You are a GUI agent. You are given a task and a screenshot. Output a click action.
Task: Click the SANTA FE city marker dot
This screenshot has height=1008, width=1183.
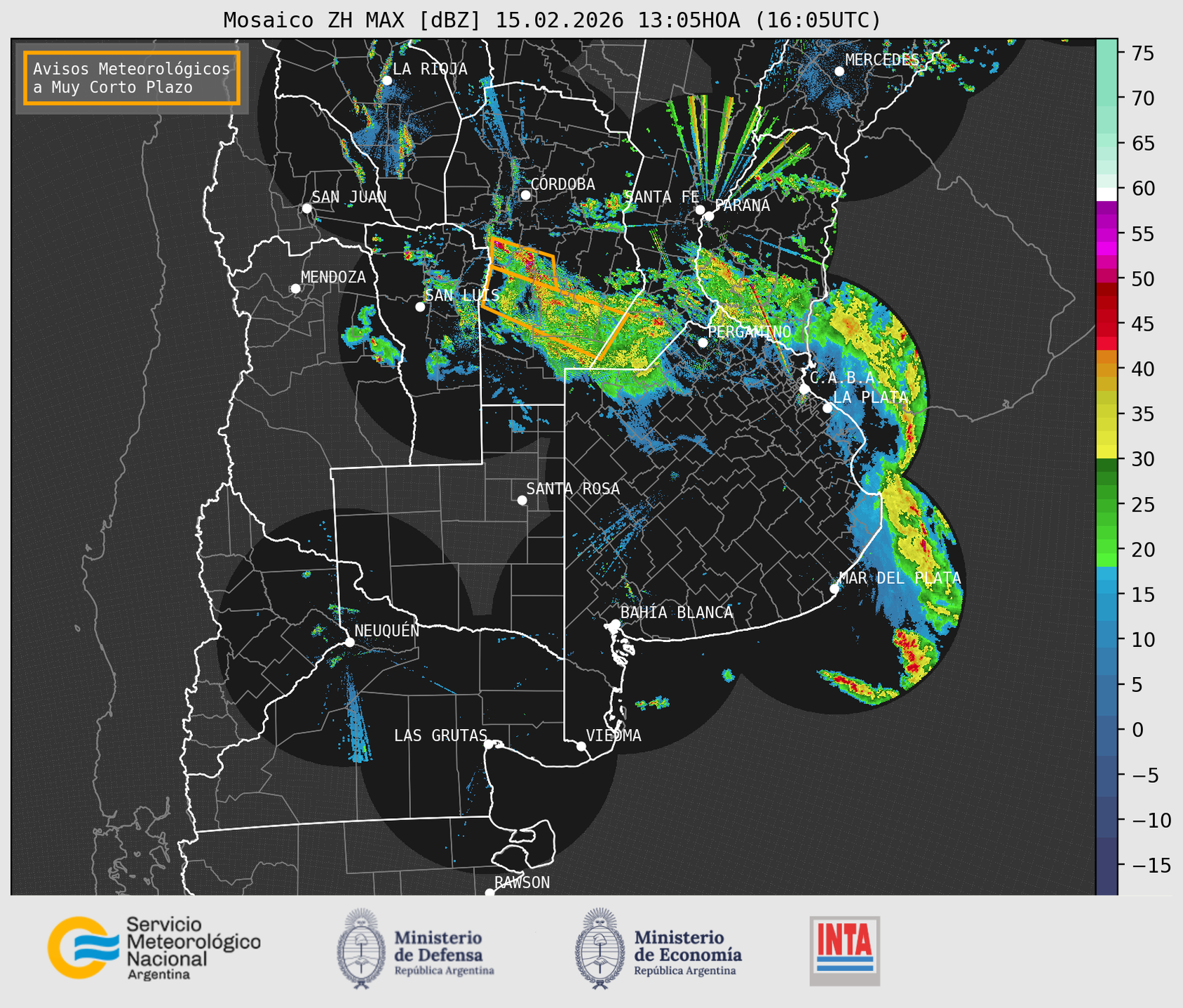[700, 210]
